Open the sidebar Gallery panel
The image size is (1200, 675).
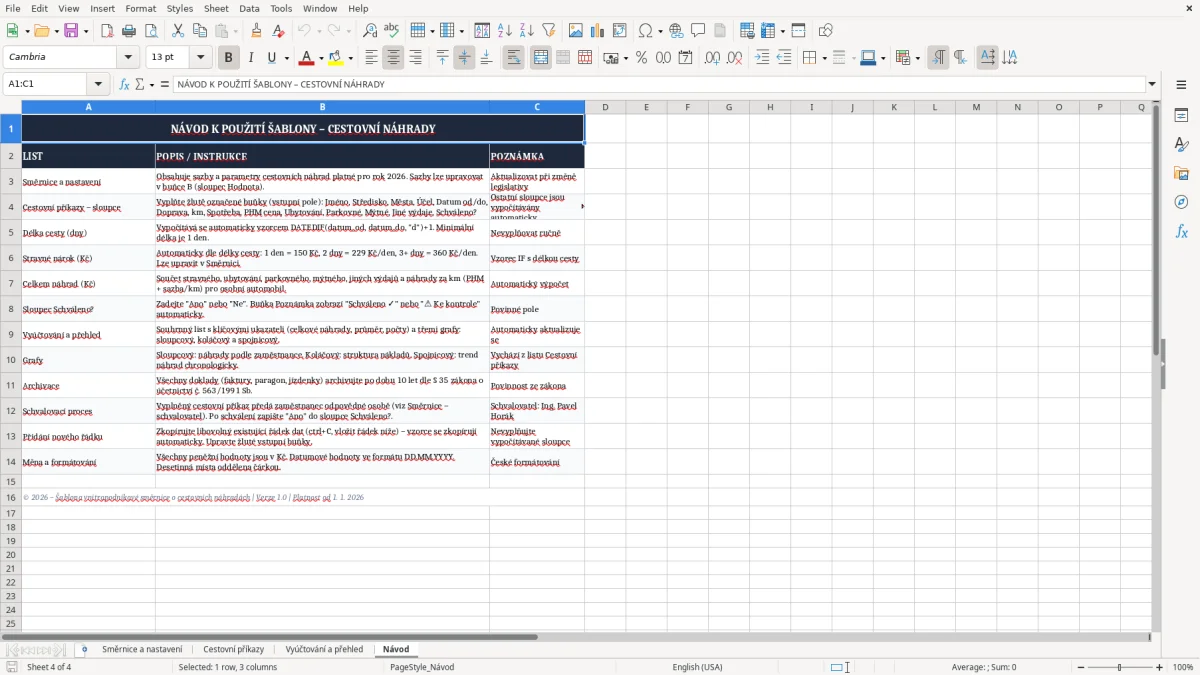1181,173
